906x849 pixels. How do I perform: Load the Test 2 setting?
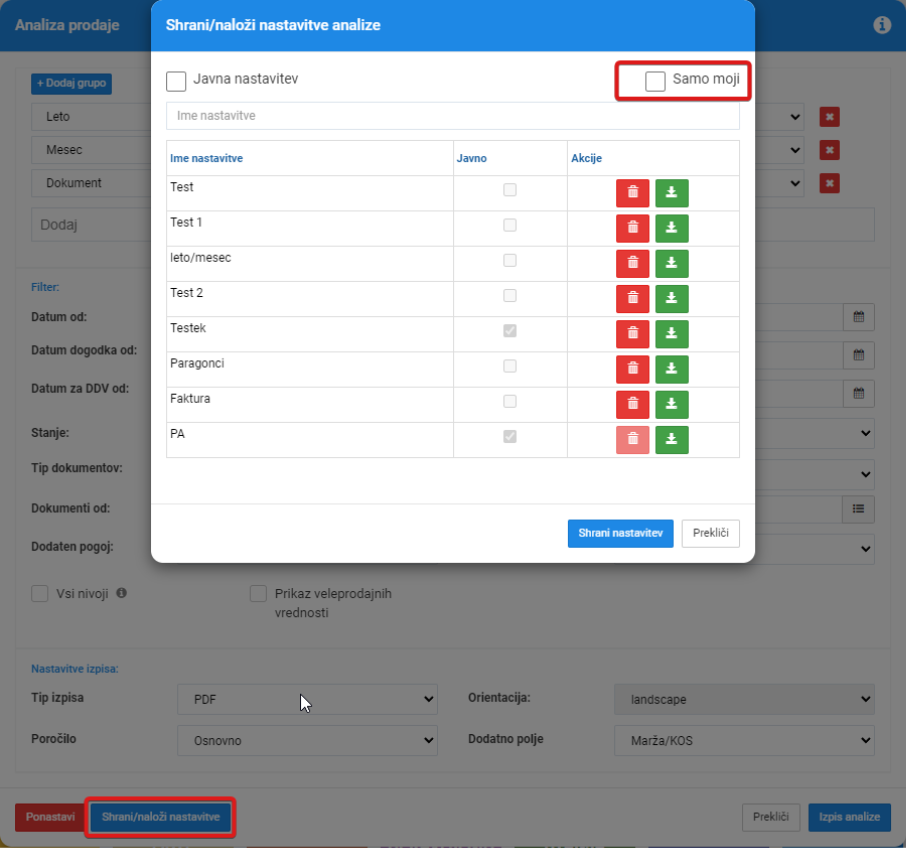click(x=671, y=299)
